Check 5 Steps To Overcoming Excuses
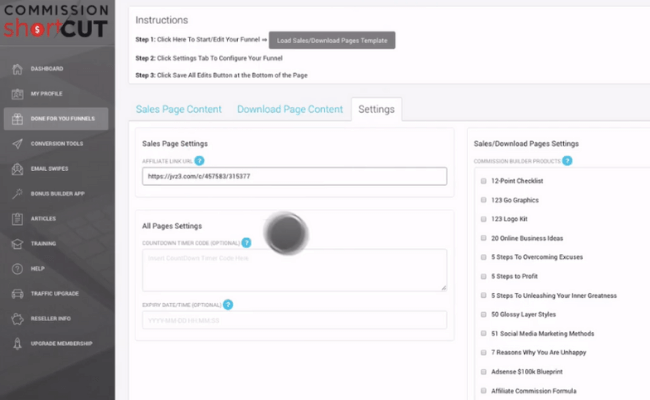 coord(483,257)
